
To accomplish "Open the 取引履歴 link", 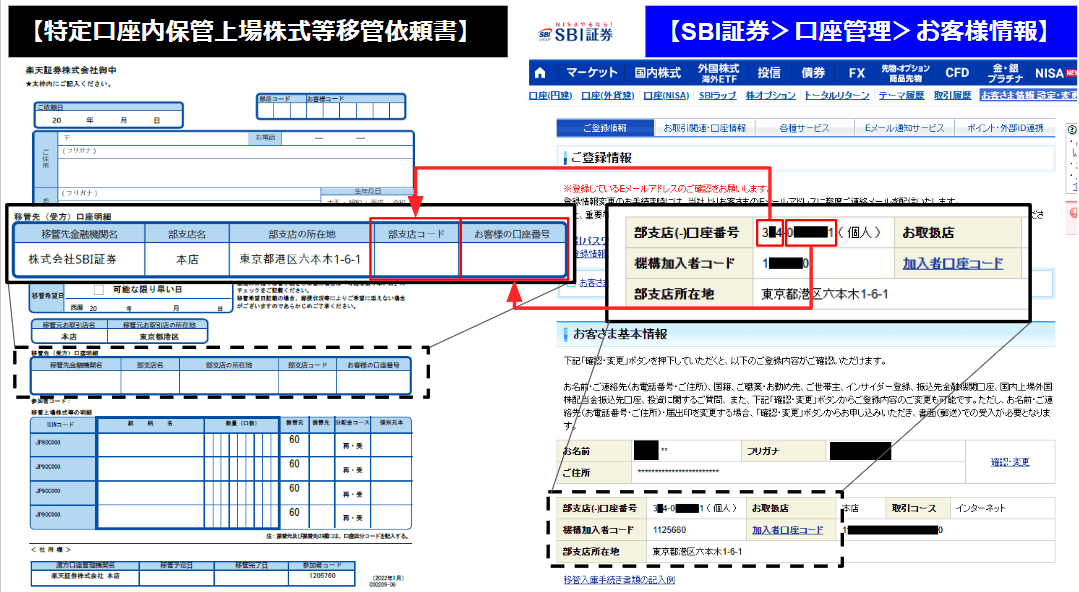I will (x=952, y=96).
